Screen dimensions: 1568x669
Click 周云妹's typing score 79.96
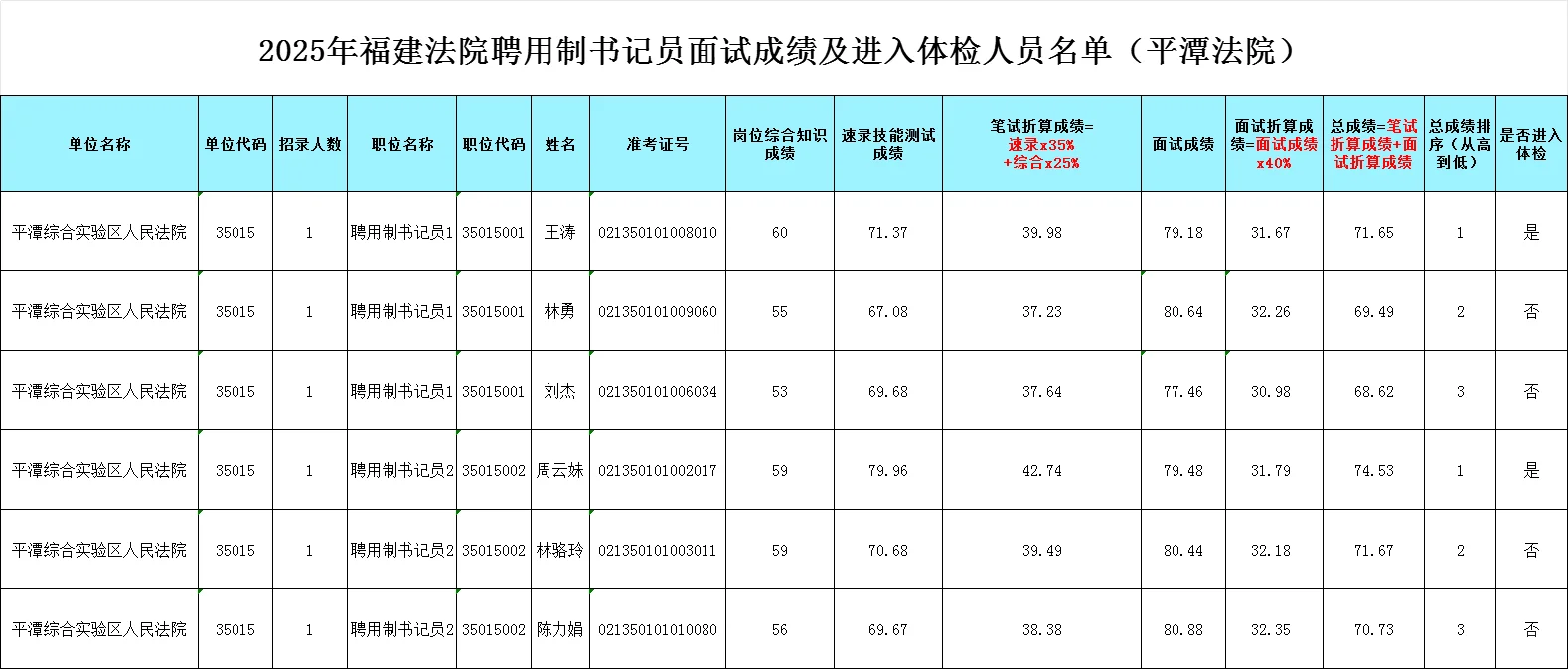(x=888, y=470)
